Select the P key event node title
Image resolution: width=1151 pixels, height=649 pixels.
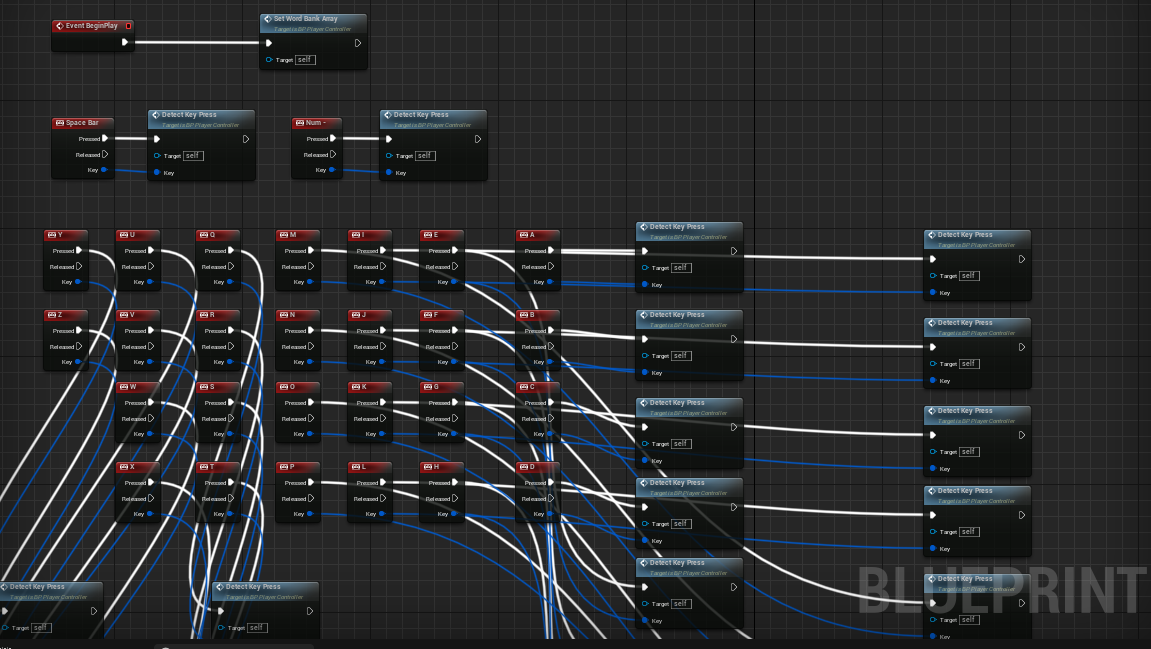[292, 467]
